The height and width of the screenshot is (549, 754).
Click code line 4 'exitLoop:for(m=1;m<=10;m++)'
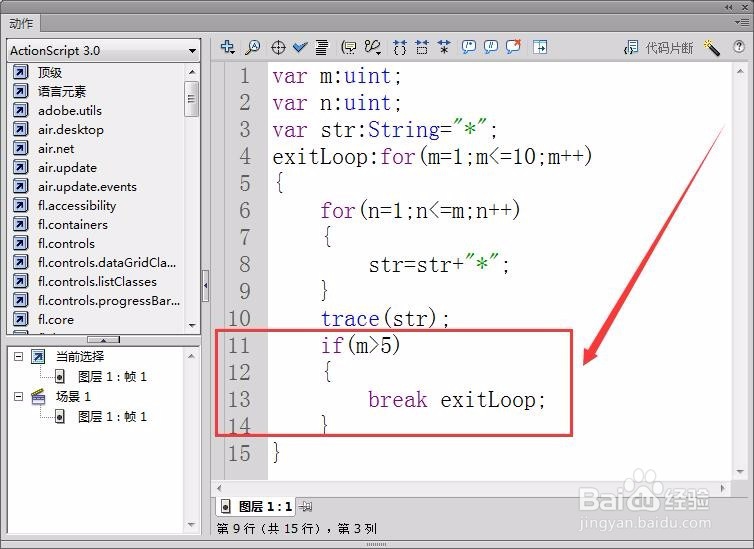coord(432,157)
